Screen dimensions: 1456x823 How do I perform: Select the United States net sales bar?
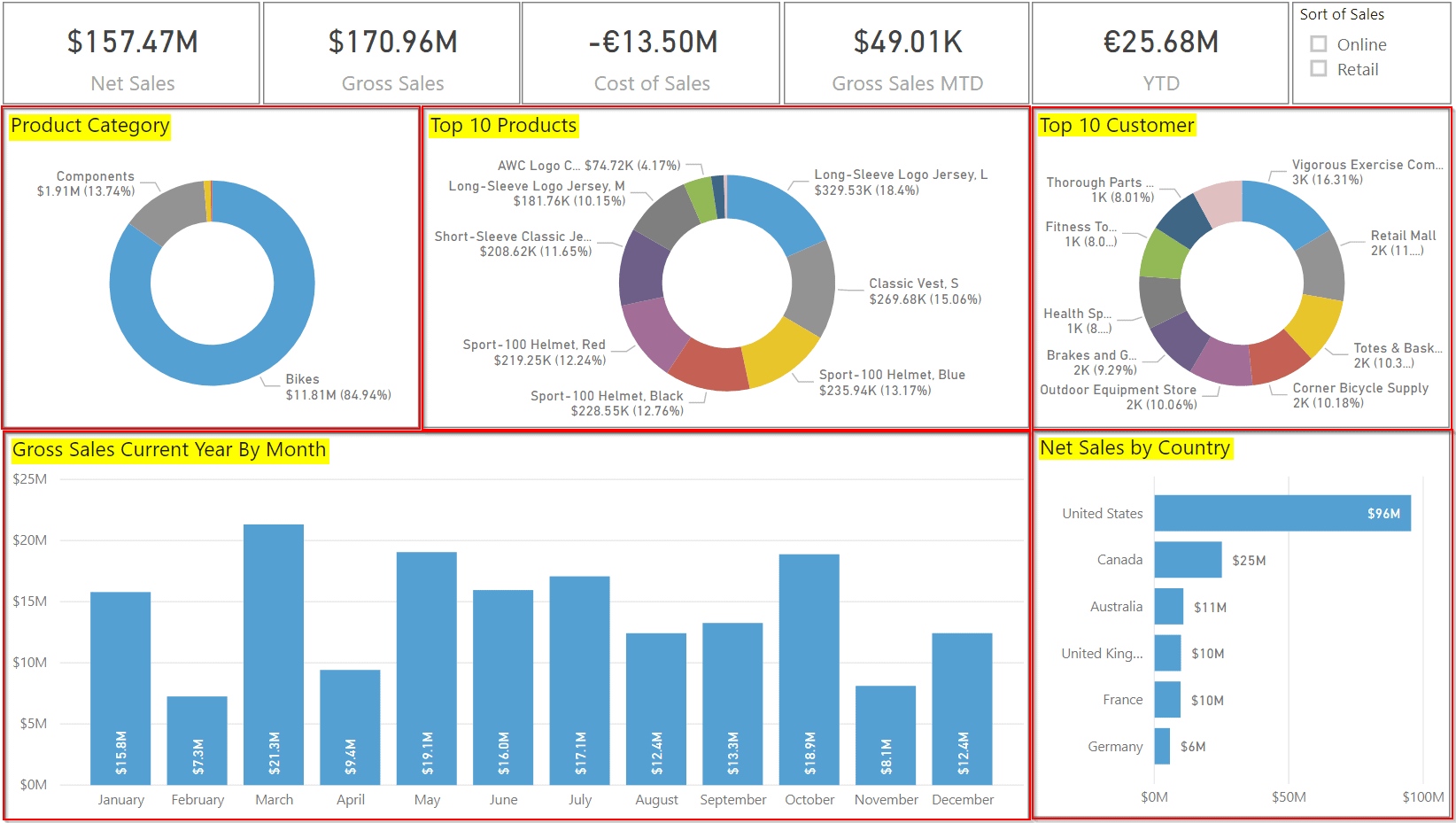point(1282,514)
